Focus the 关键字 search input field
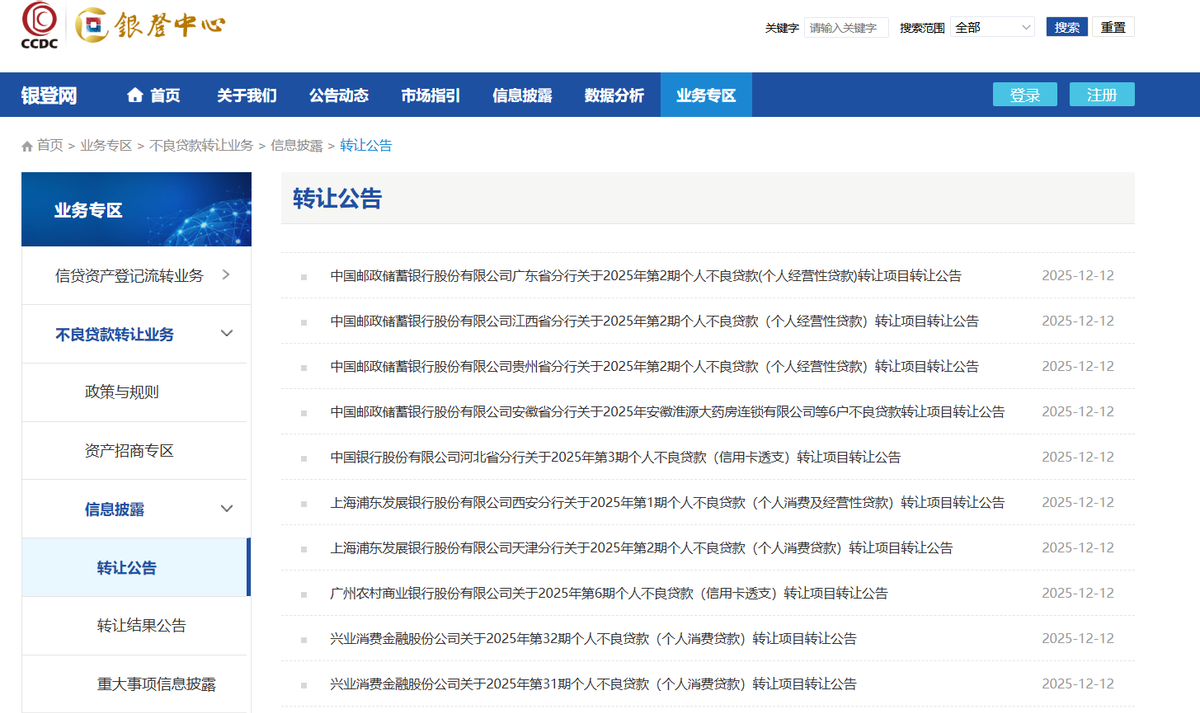 click(846, 28)
